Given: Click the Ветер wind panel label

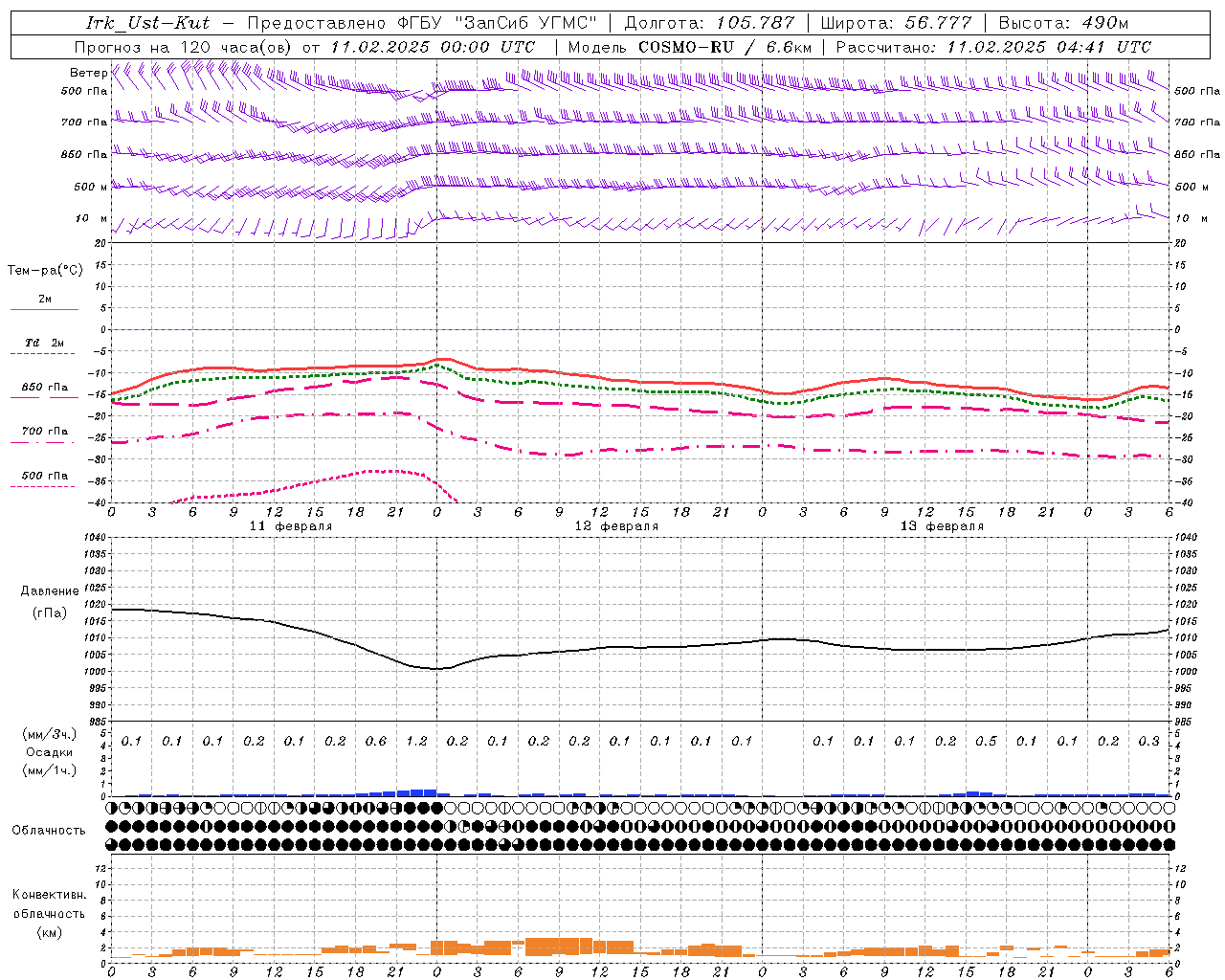Looking at the screenshot, I should [88, 73].
